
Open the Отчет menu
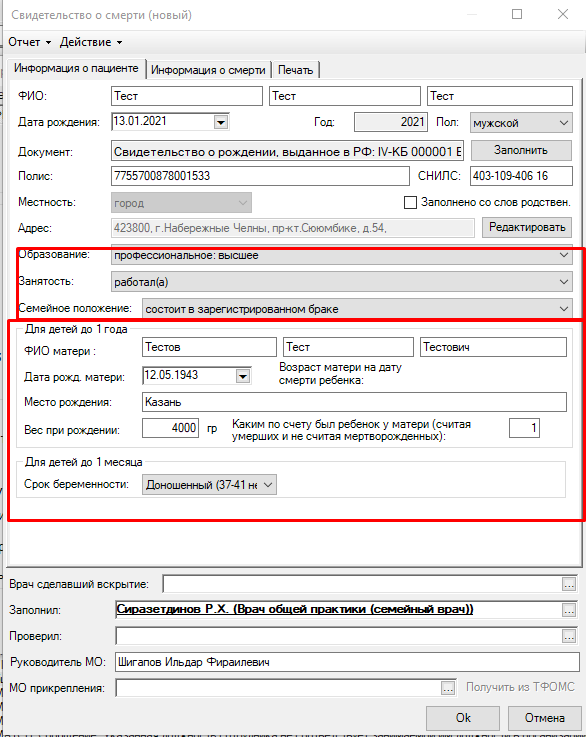coord(29,42)
